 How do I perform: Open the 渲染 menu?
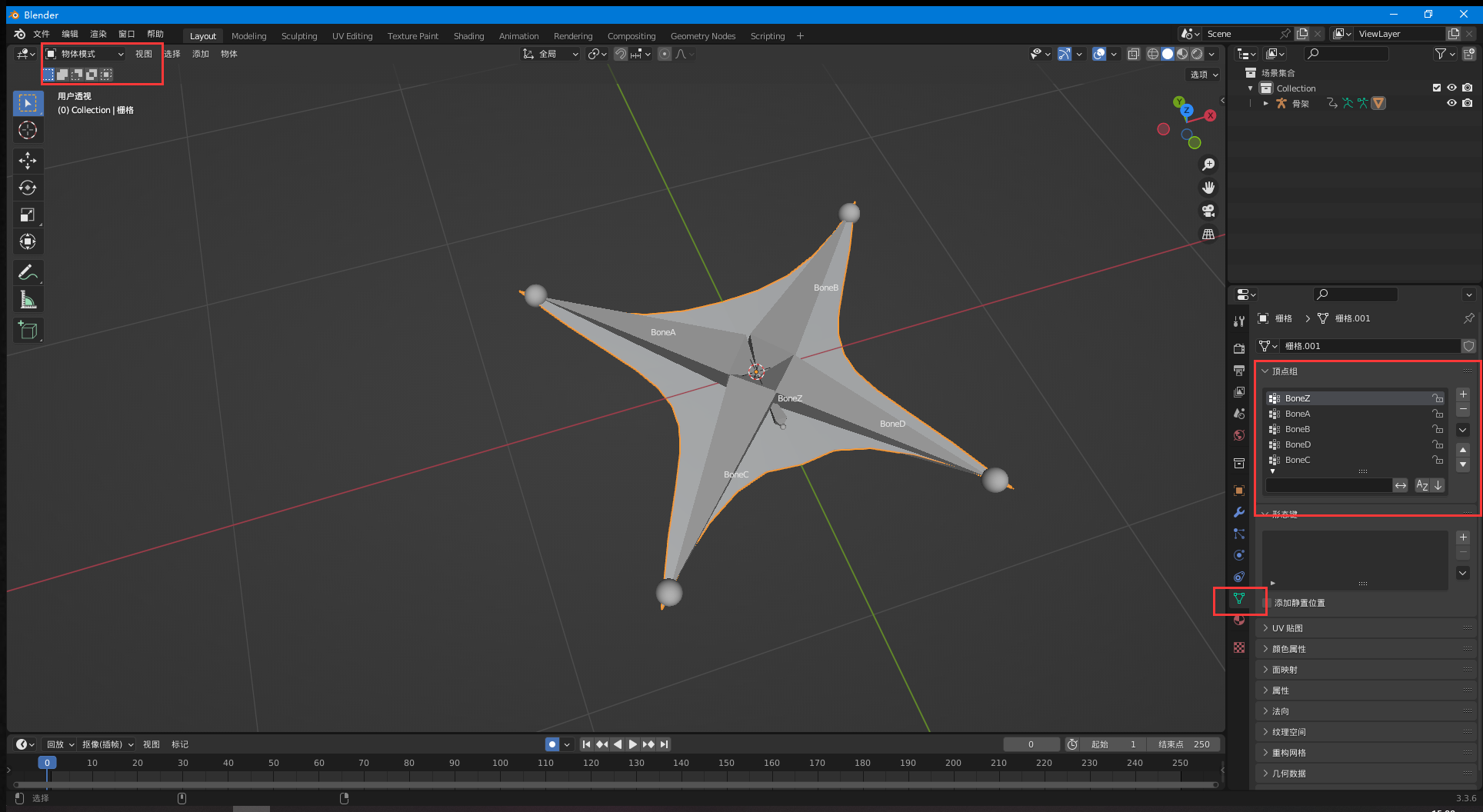pyautogui.click(x=98, y=34)
